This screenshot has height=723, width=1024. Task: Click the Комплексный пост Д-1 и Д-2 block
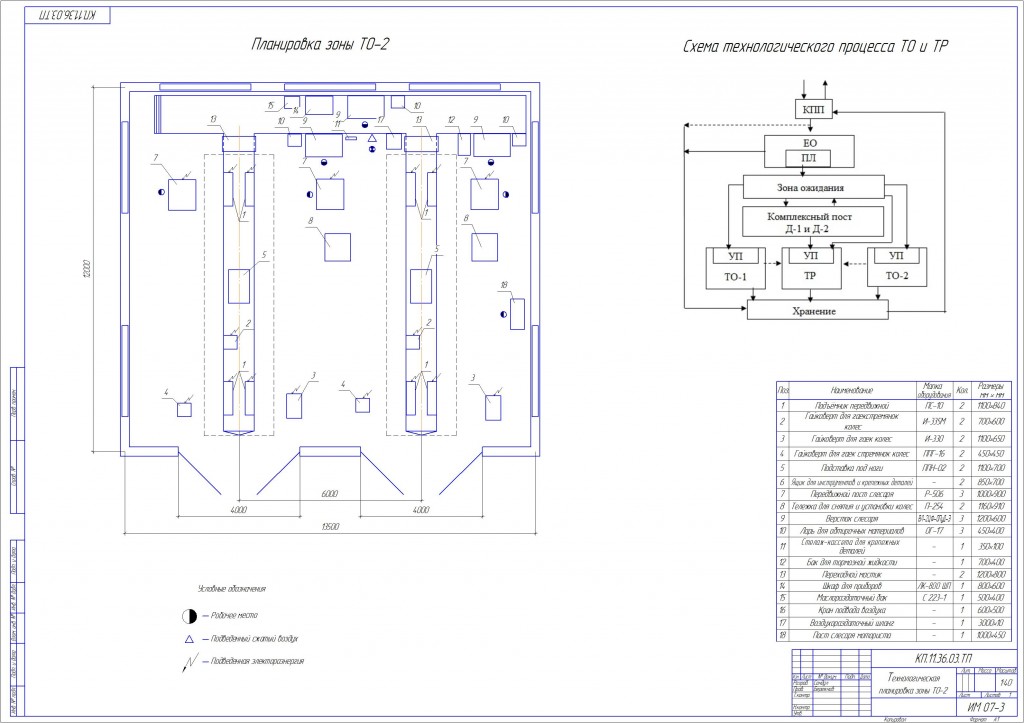click(813, 222)
